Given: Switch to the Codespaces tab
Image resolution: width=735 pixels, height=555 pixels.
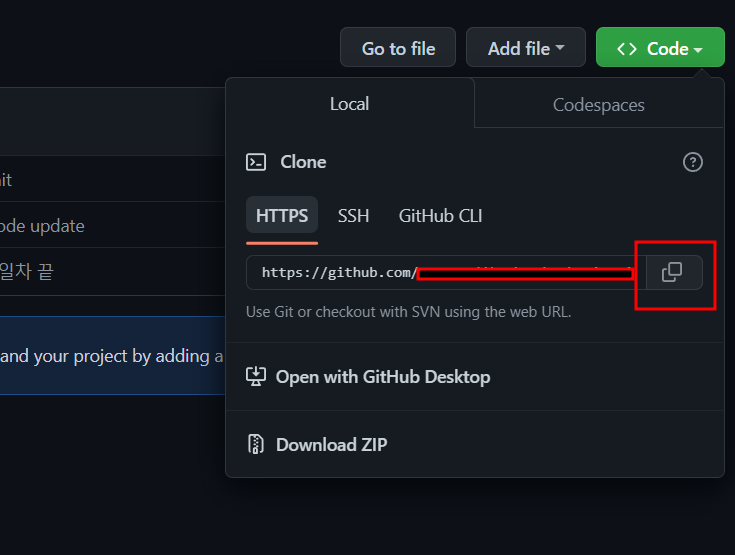Looking at the screenshot, I should tap(599, 105).
